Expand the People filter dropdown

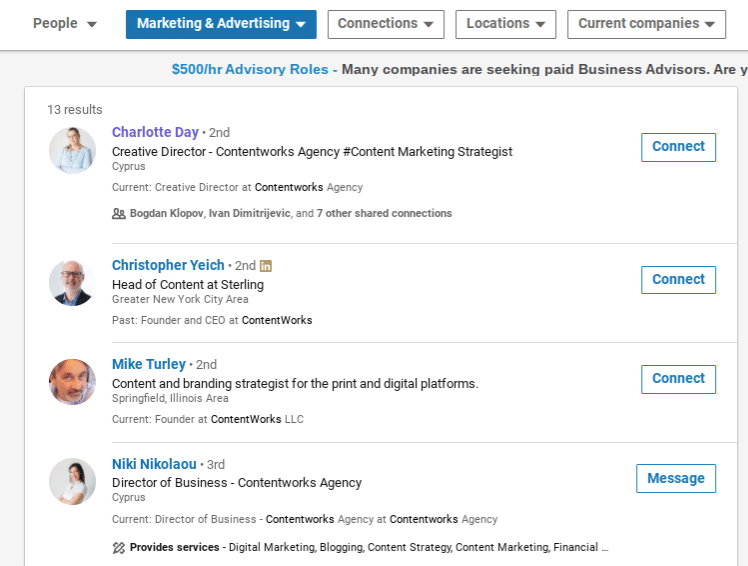pos(64,23)
